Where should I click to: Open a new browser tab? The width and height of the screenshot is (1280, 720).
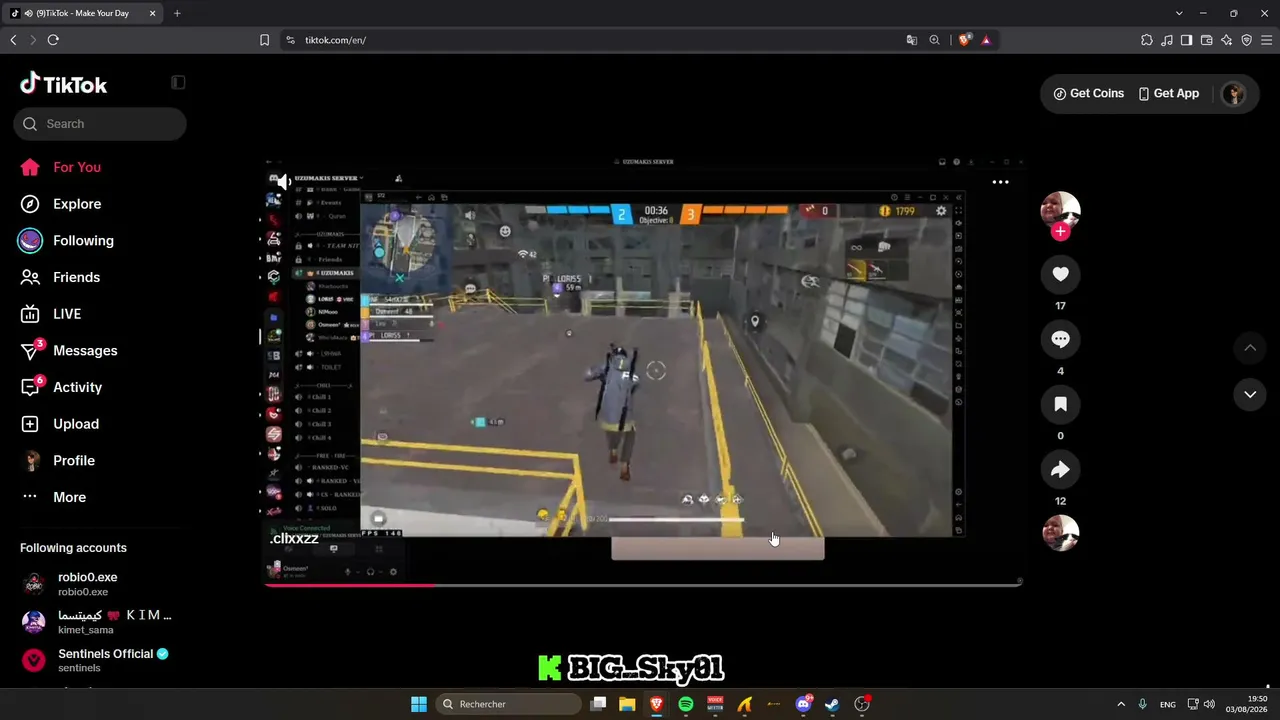pyautogui.click(x=177, y=13)
